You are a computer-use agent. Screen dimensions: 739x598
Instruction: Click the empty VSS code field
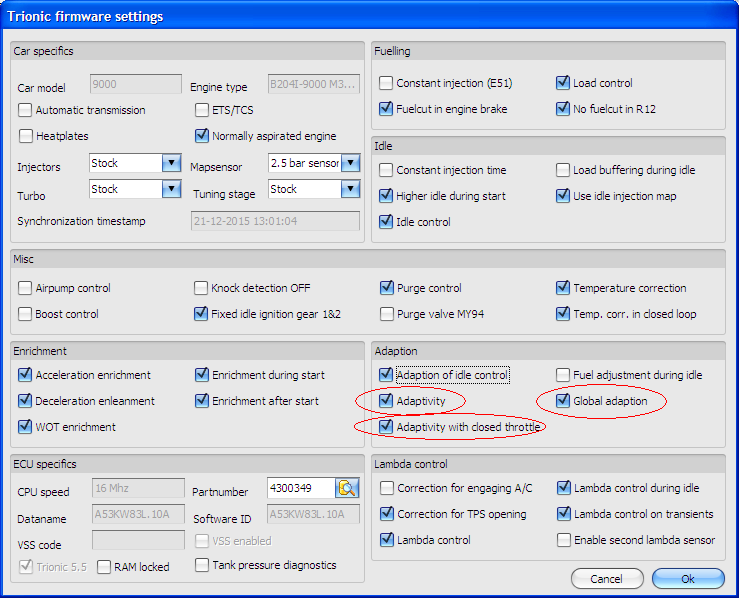pos(138,540)
